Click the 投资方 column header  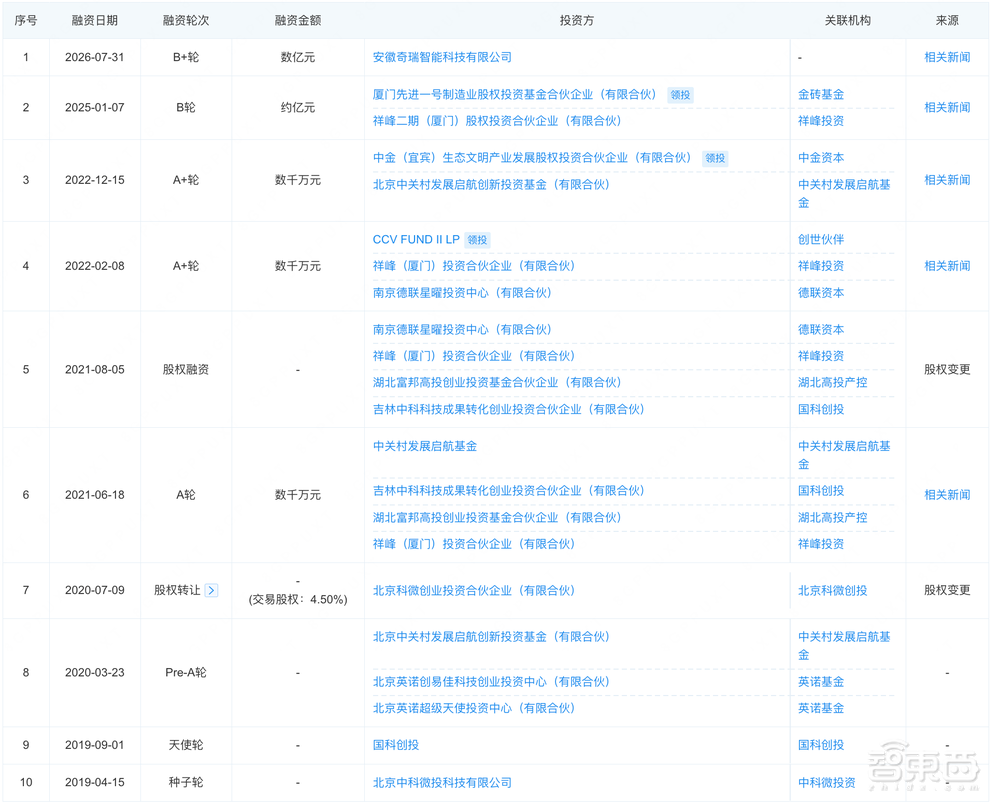tap(577, 20)
